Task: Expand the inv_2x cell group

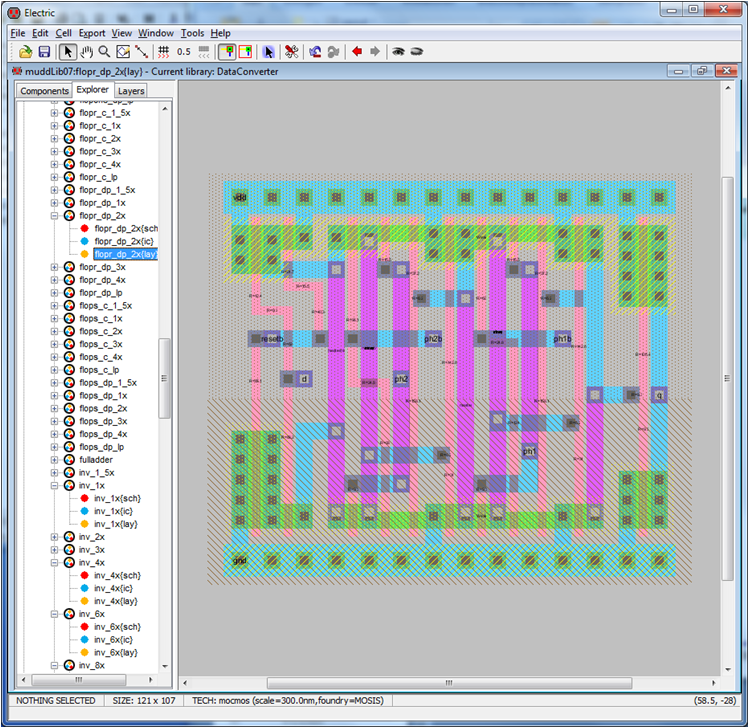Action: click(55, 537)
